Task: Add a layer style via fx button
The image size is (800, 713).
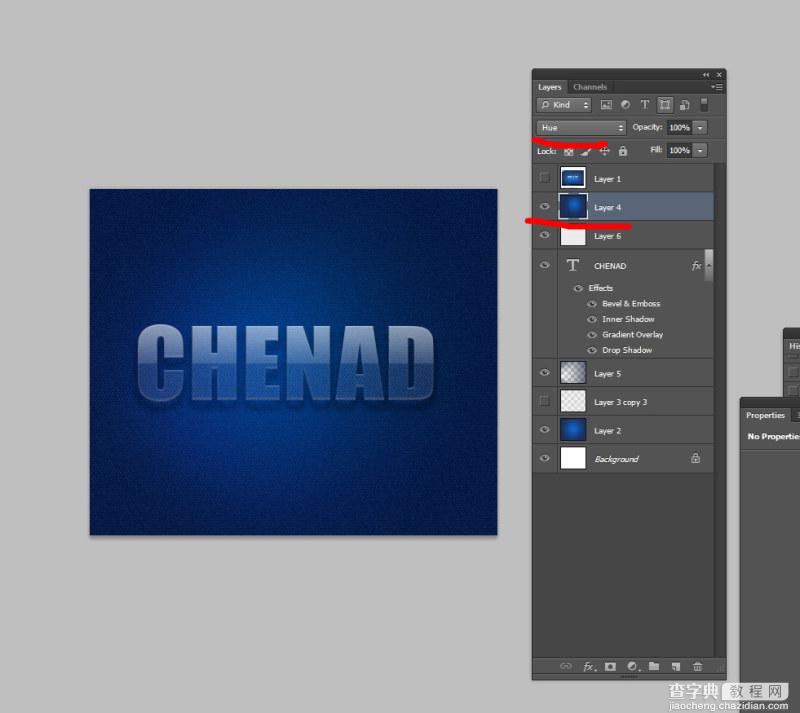Action: click(589, 667)
